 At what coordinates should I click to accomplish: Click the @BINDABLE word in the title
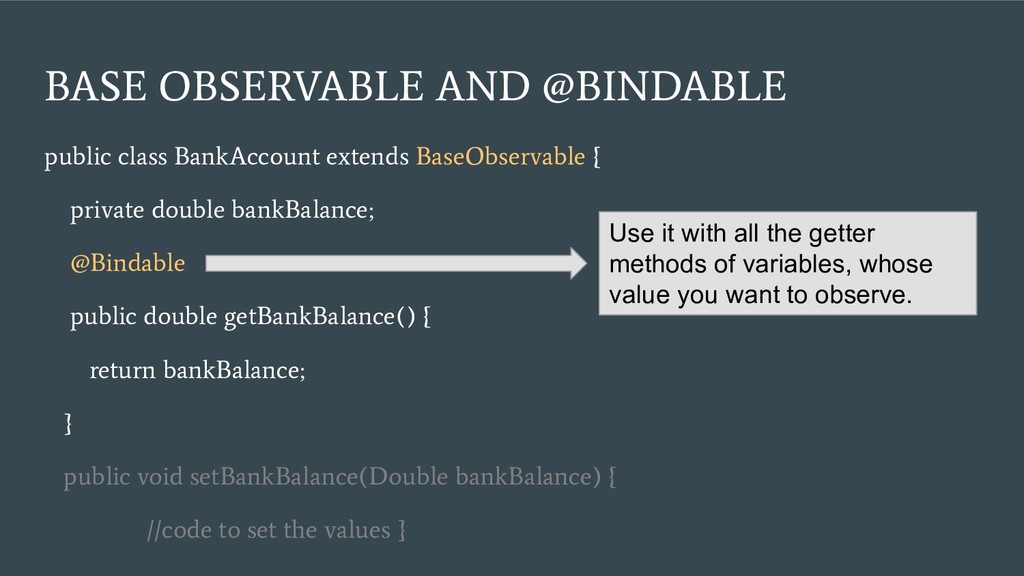click(665, 86)
